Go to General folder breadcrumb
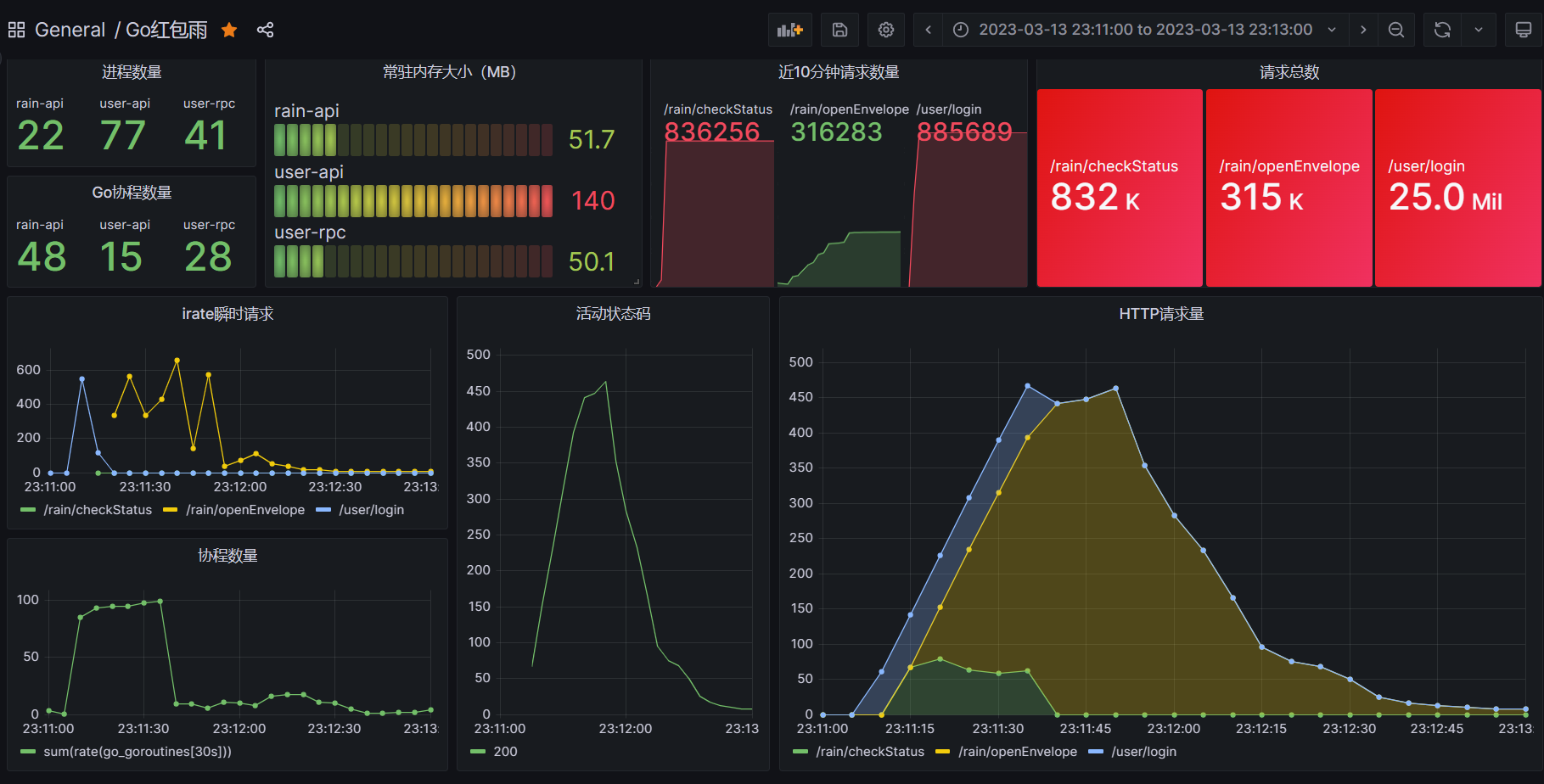Viewport: 1544px width, 784px height. pyautogui.click(x=70, y=30)
